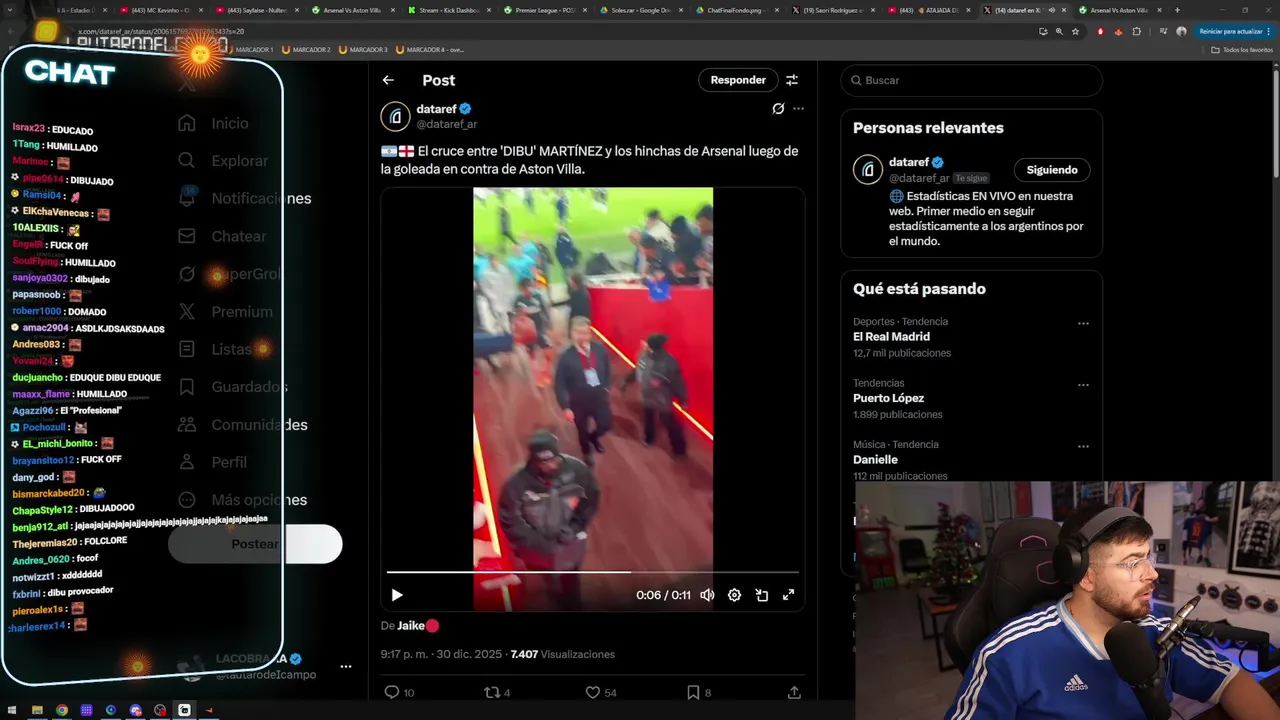Click the Responder button
1280x720 pixels.
tap(738, 80)
